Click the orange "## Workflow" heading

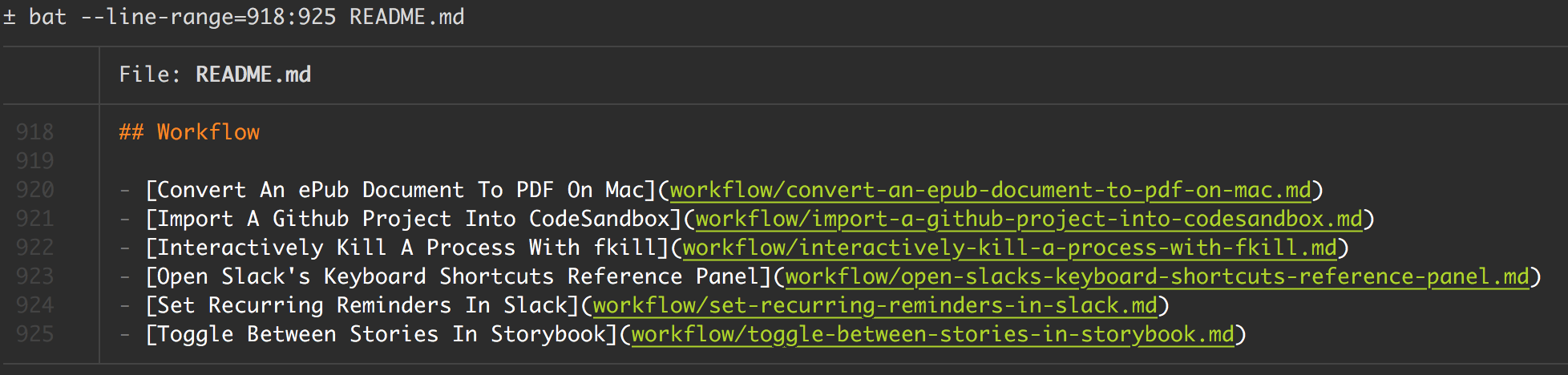point(189,132)
